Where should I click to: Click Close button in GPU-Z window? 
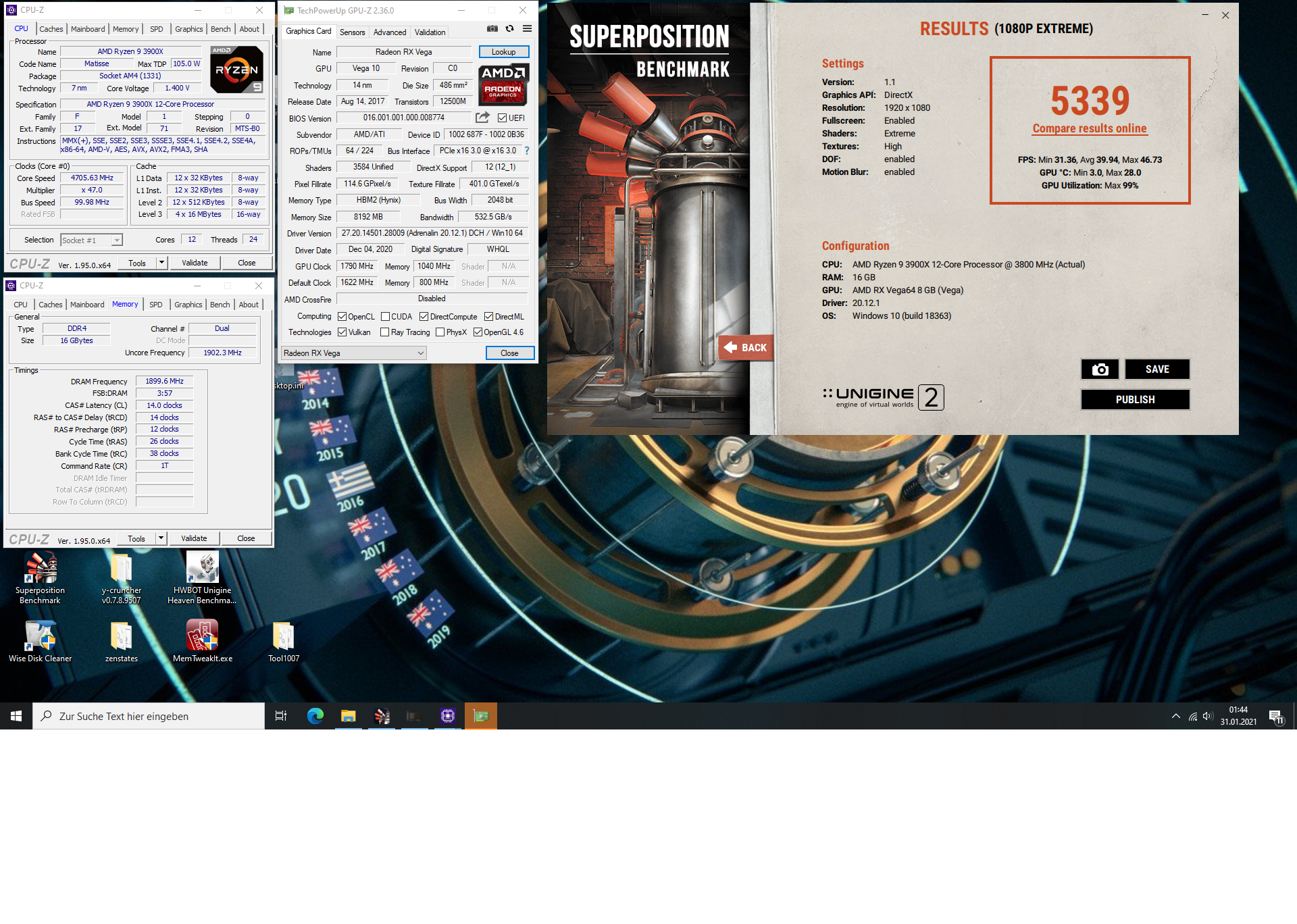509,353
